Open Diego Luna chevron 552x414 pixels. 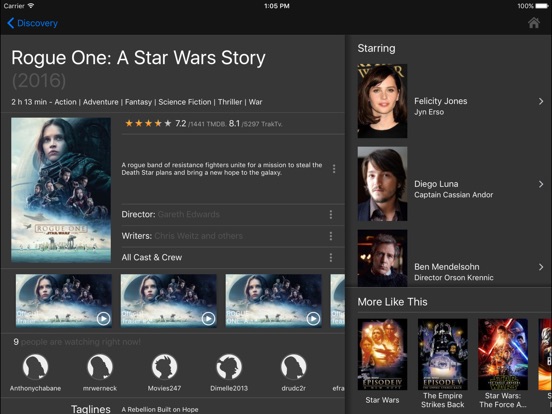(541, 184)
